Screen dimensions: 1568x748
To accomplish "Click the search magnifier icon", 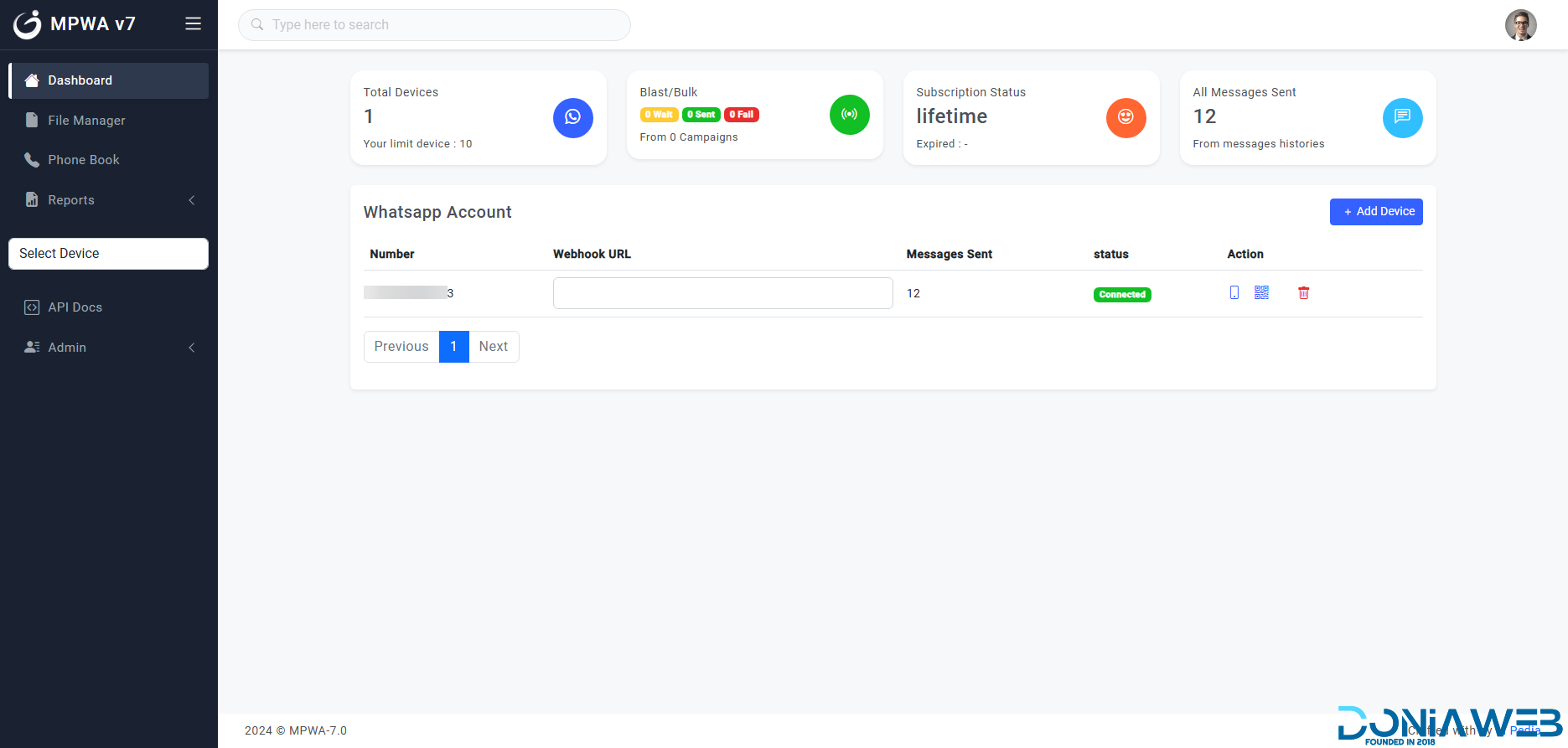I will tap(257, 24).
